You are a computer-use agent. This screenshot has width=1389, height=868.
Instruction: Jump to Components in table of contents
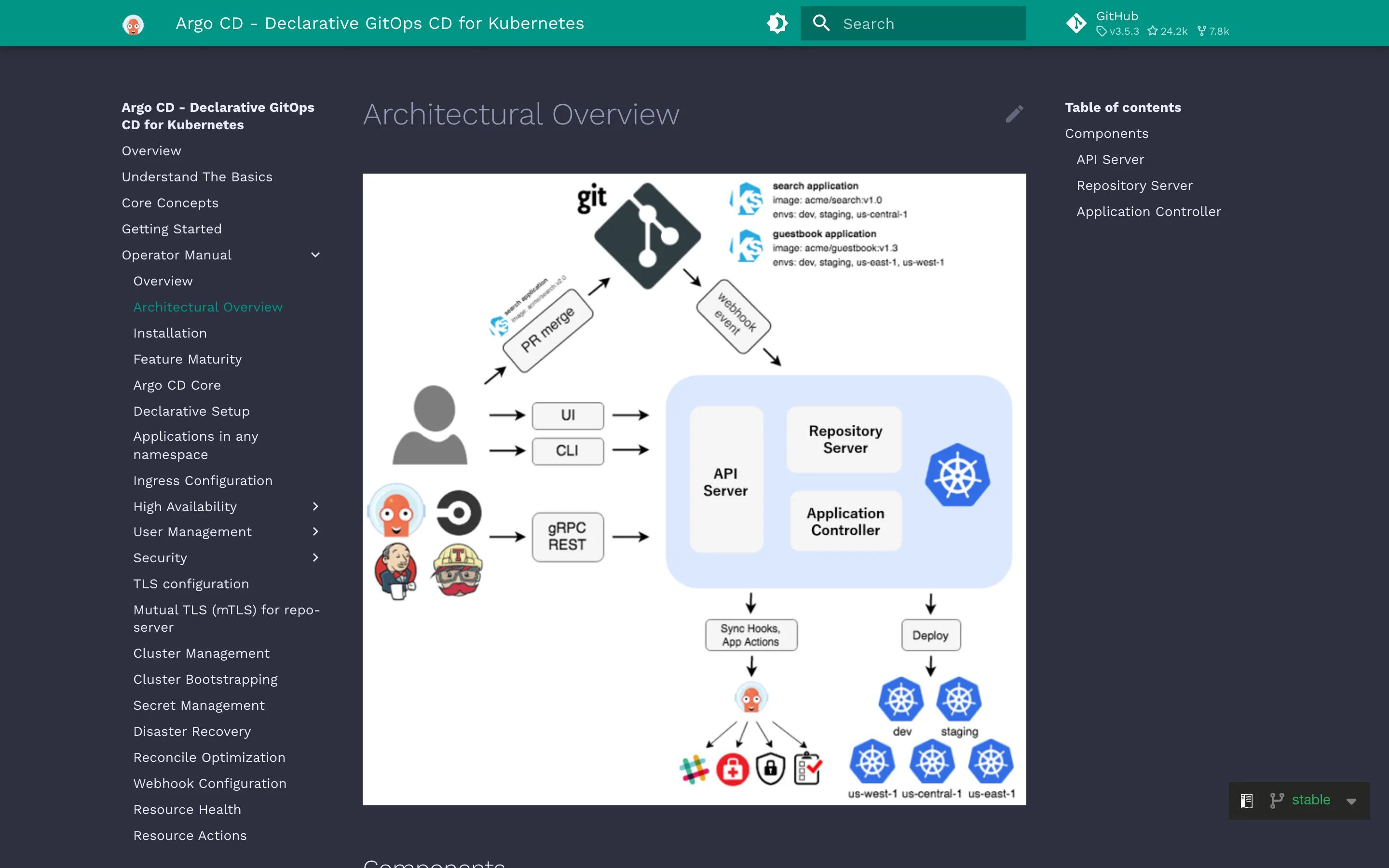1106,133
